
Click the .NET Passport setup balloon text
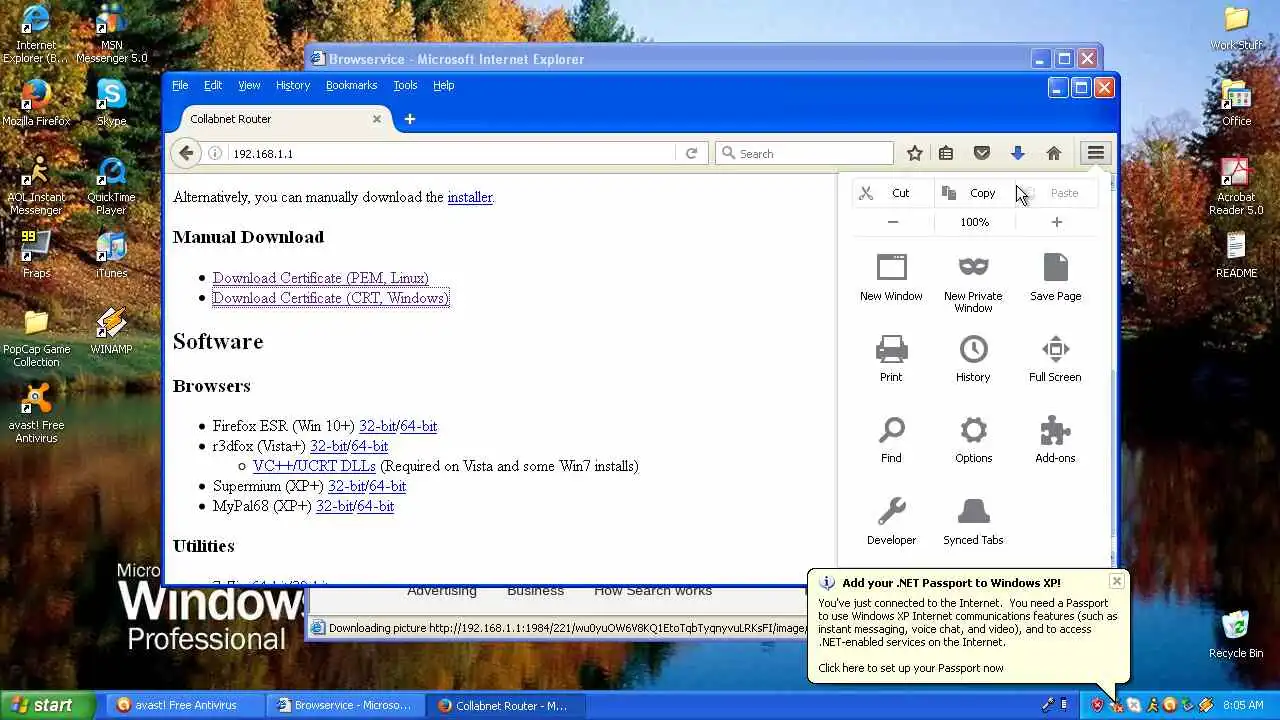pyautogui.click(x=911, y=668)
